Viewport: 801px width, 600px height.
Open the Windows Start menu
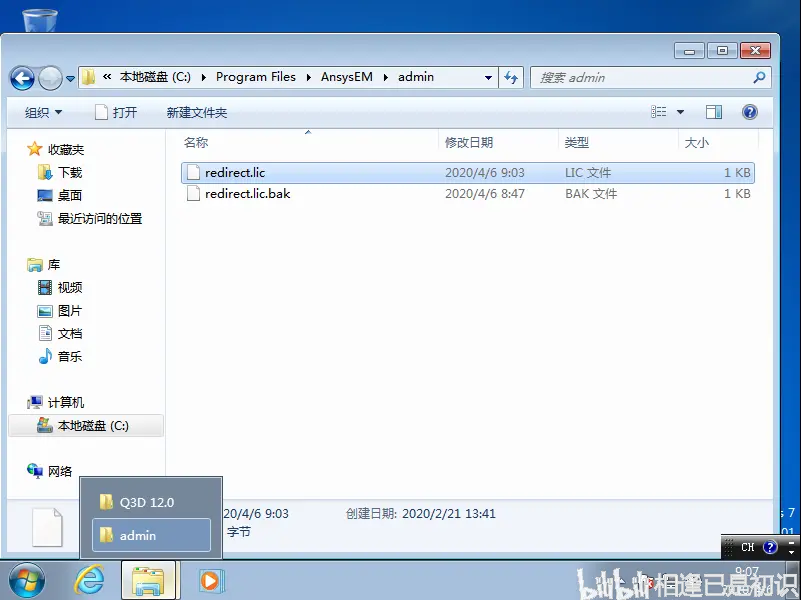[x=26, y=581]
